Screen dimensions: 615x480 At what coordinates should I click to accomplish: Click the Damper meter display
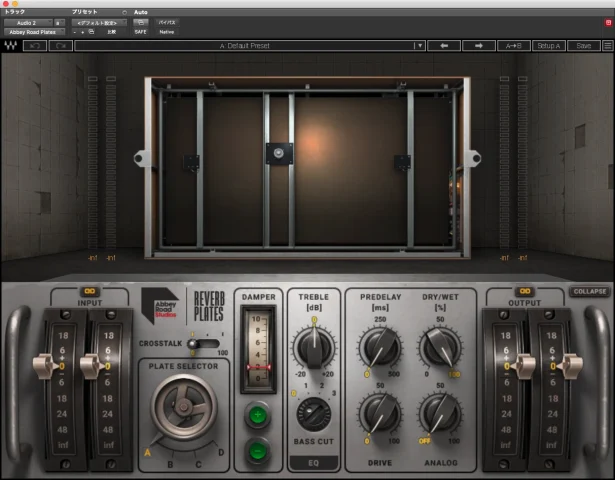[x=258, y=349]
